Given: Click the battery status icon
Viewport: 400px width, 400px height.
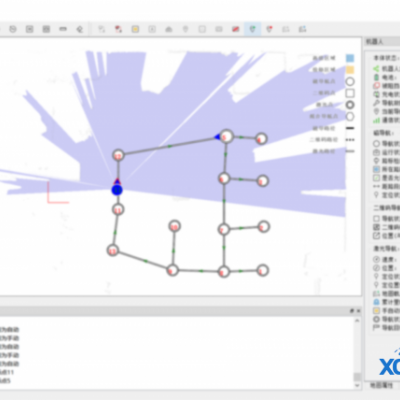Looking at the screenshot, I should tap(376, 77).
